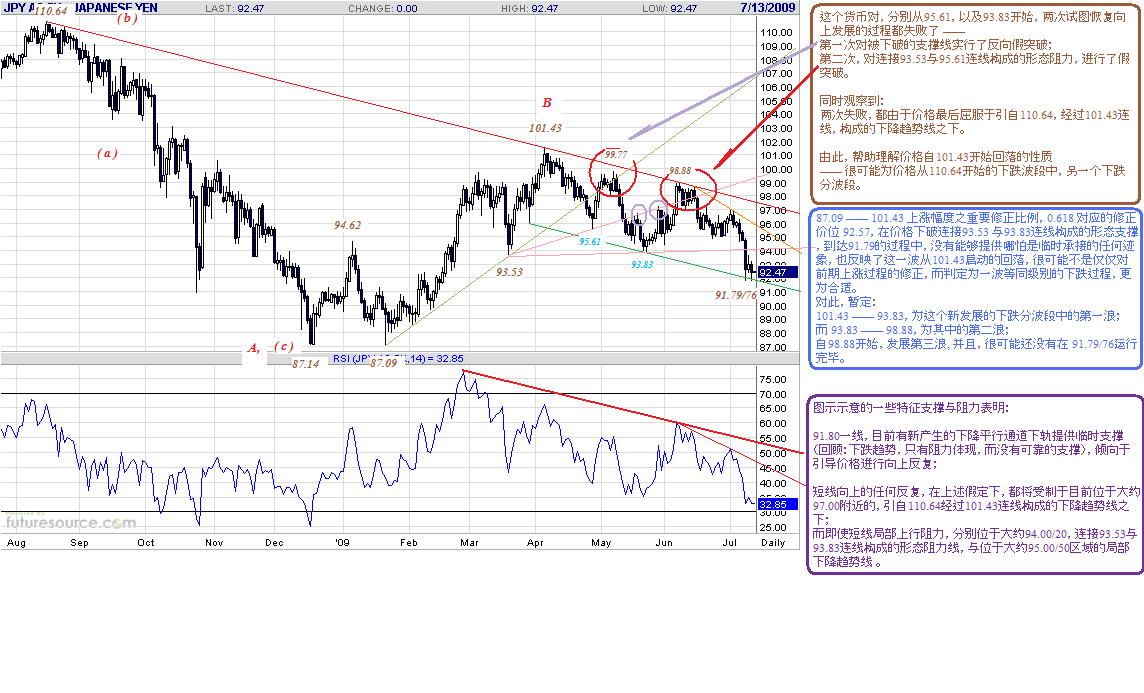Click the blue 95.61 label

coord(590,241)
